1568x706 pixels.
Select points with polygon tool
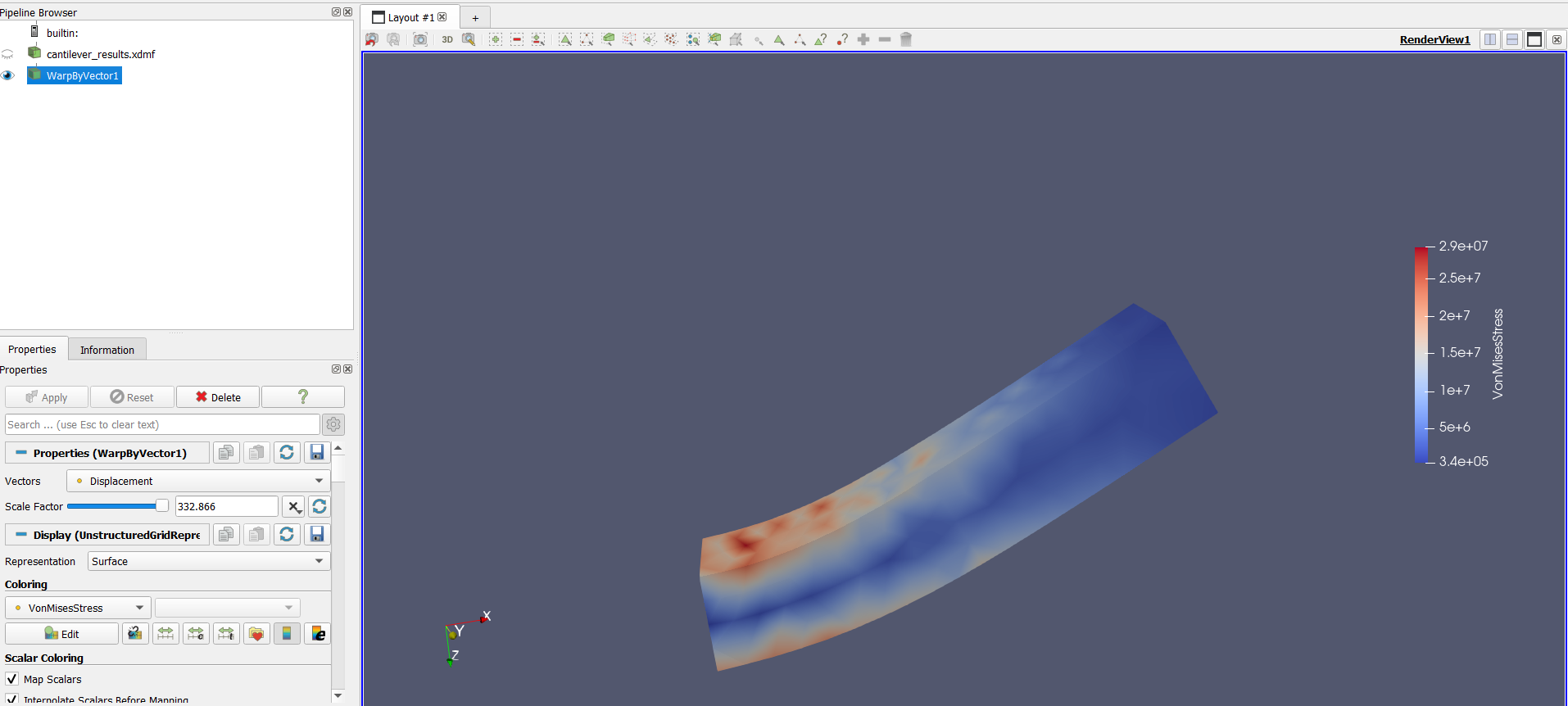point(672,39)
